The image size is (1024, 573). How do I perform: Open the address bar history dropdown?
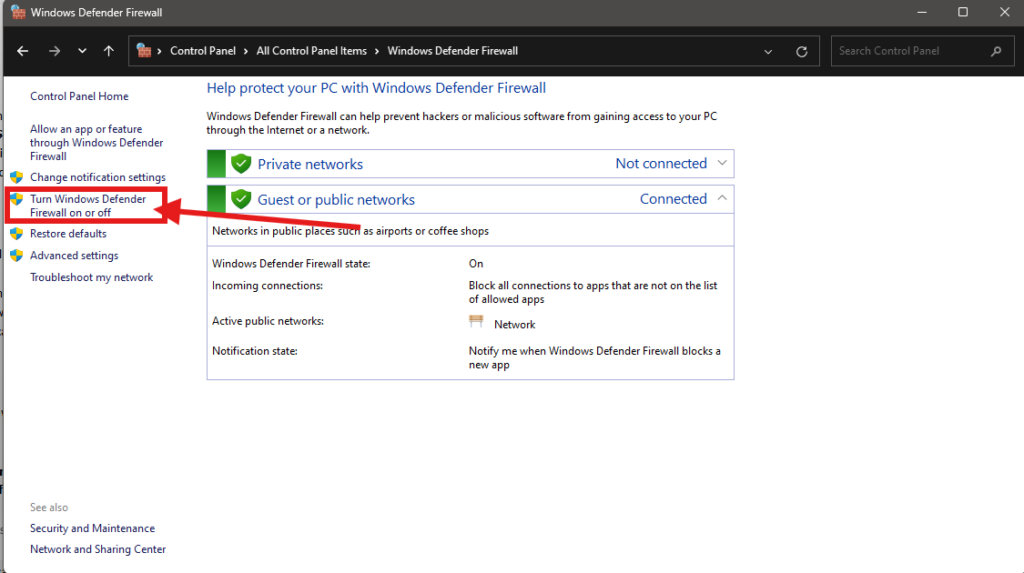(x=768, y=52)
